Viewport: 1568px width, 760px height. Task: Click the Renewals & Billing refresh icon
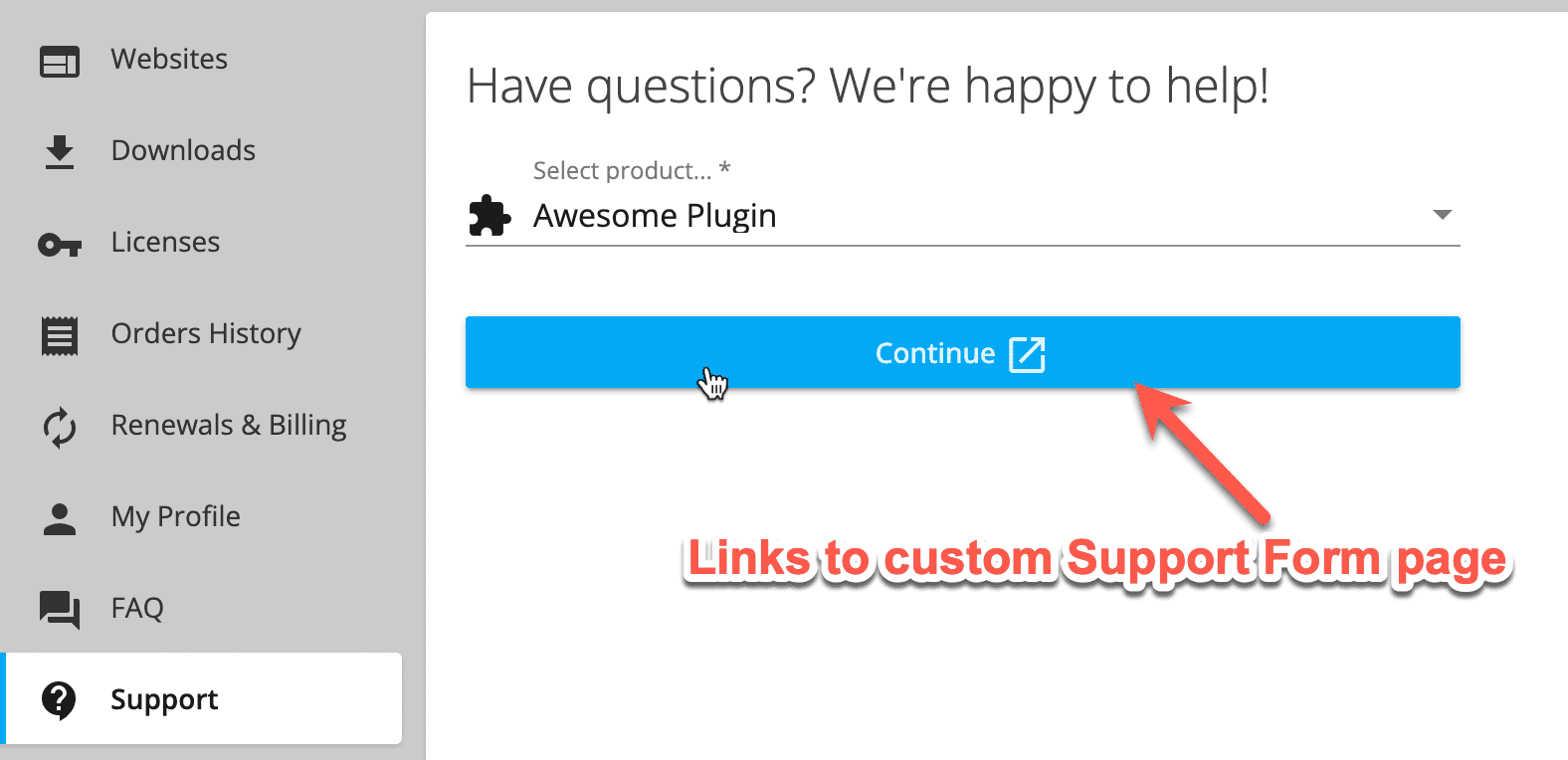60,428
